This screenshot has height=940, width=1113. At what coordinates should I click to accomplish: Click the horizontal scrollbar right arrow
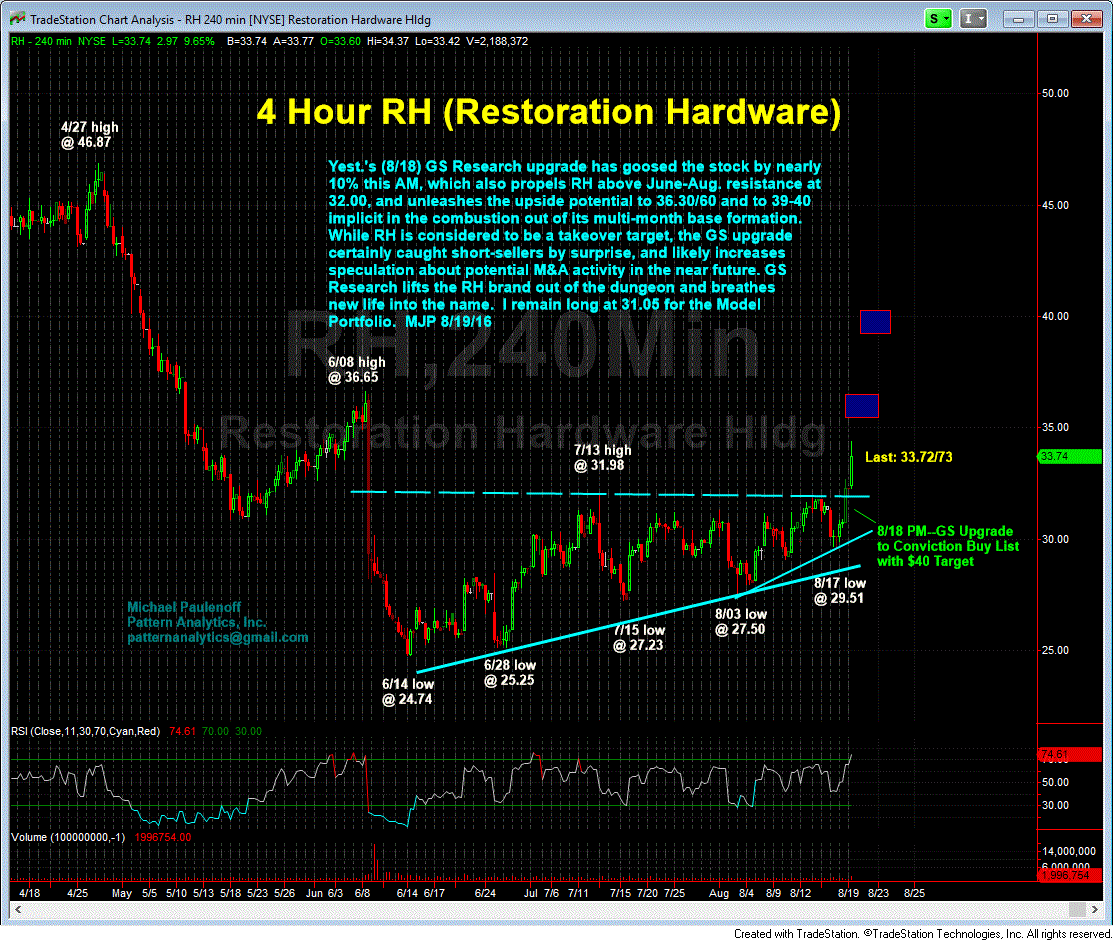[x=1095, y=909]
